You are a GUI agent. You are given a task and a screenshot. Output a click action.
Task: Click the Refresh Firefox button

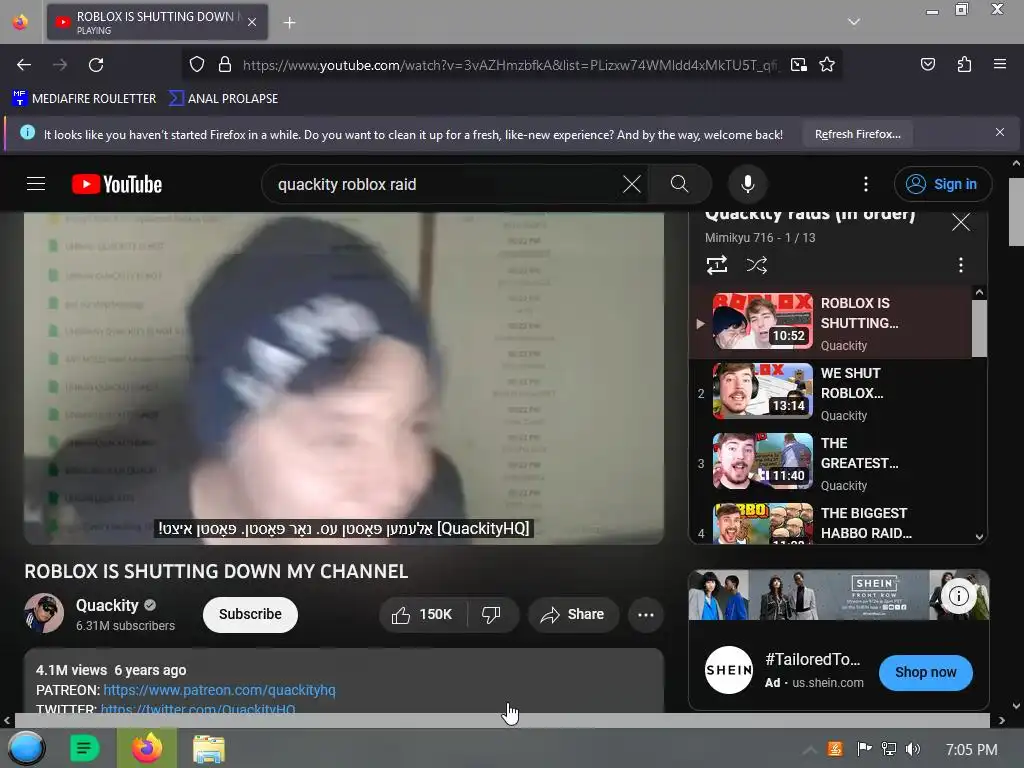tap(857, 134)
